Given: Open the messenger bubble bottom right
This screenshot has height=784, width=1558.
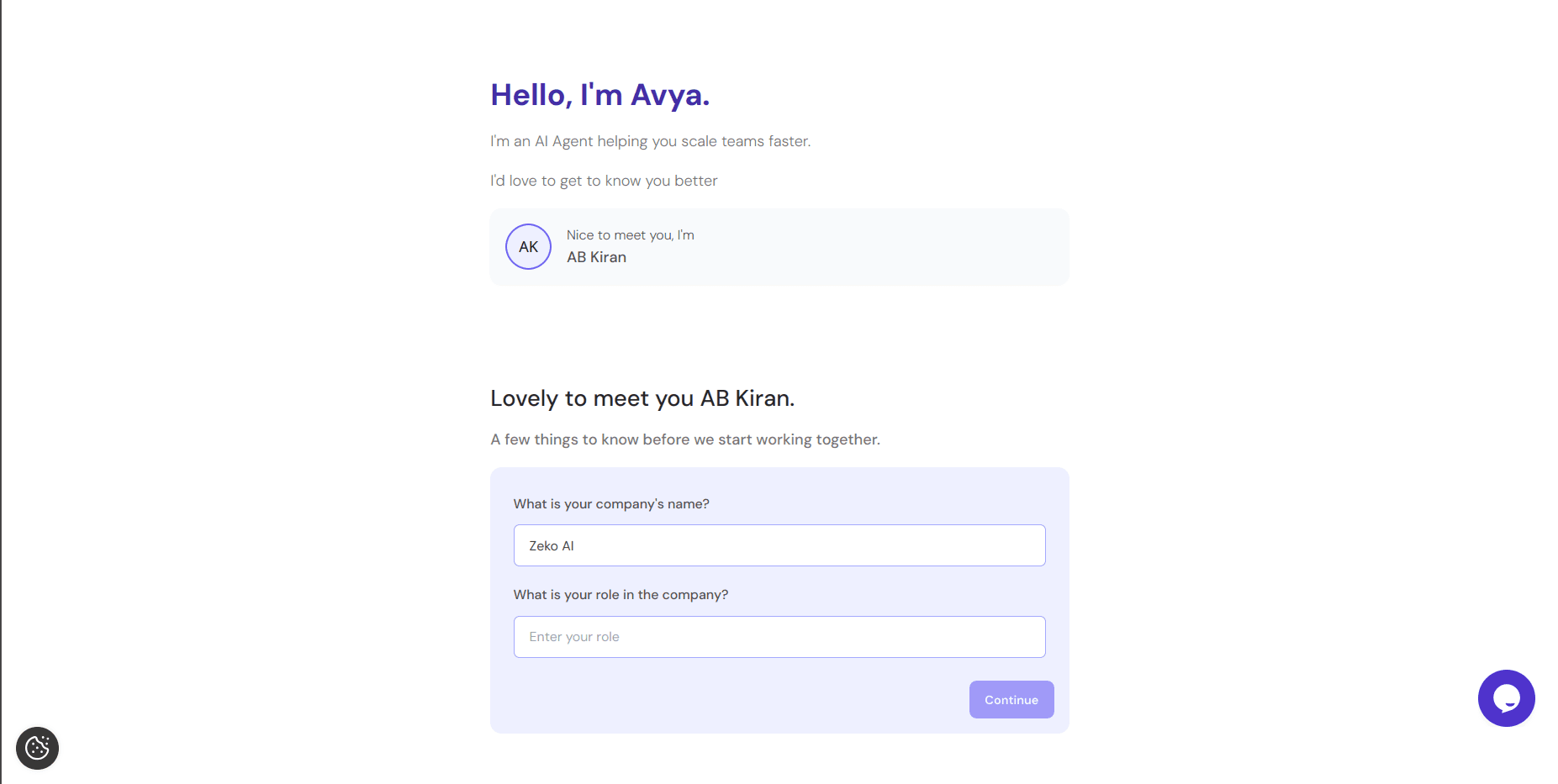Looking at the screenshot, I should (x=1506, y=698).
